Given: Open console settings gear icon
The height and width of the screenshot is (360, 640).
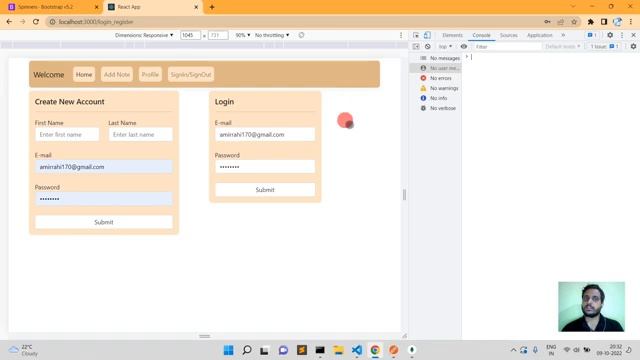Looking at the screenshot, I should click(633, 47).
